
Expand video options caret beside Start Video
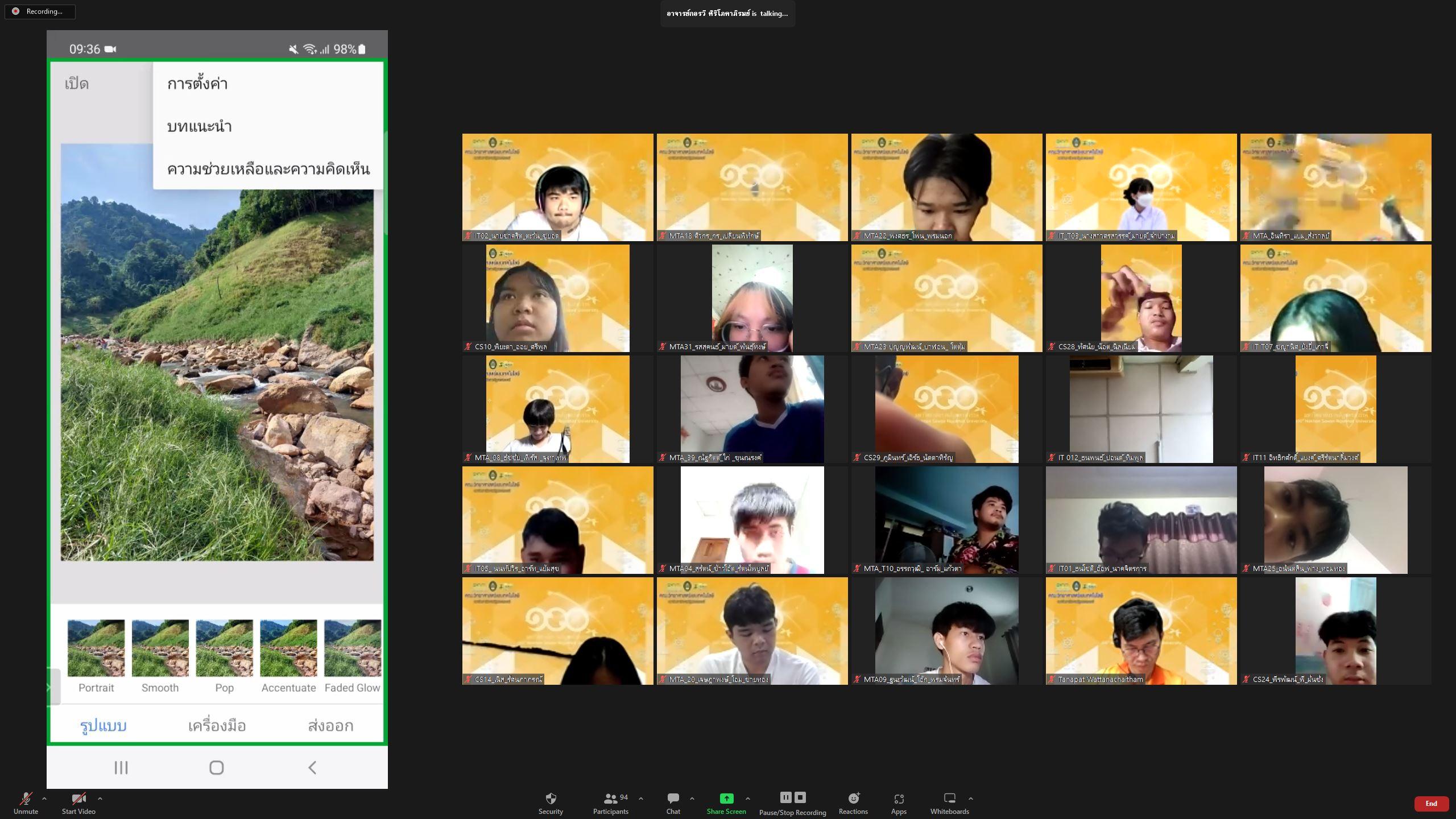click(100, 799)
